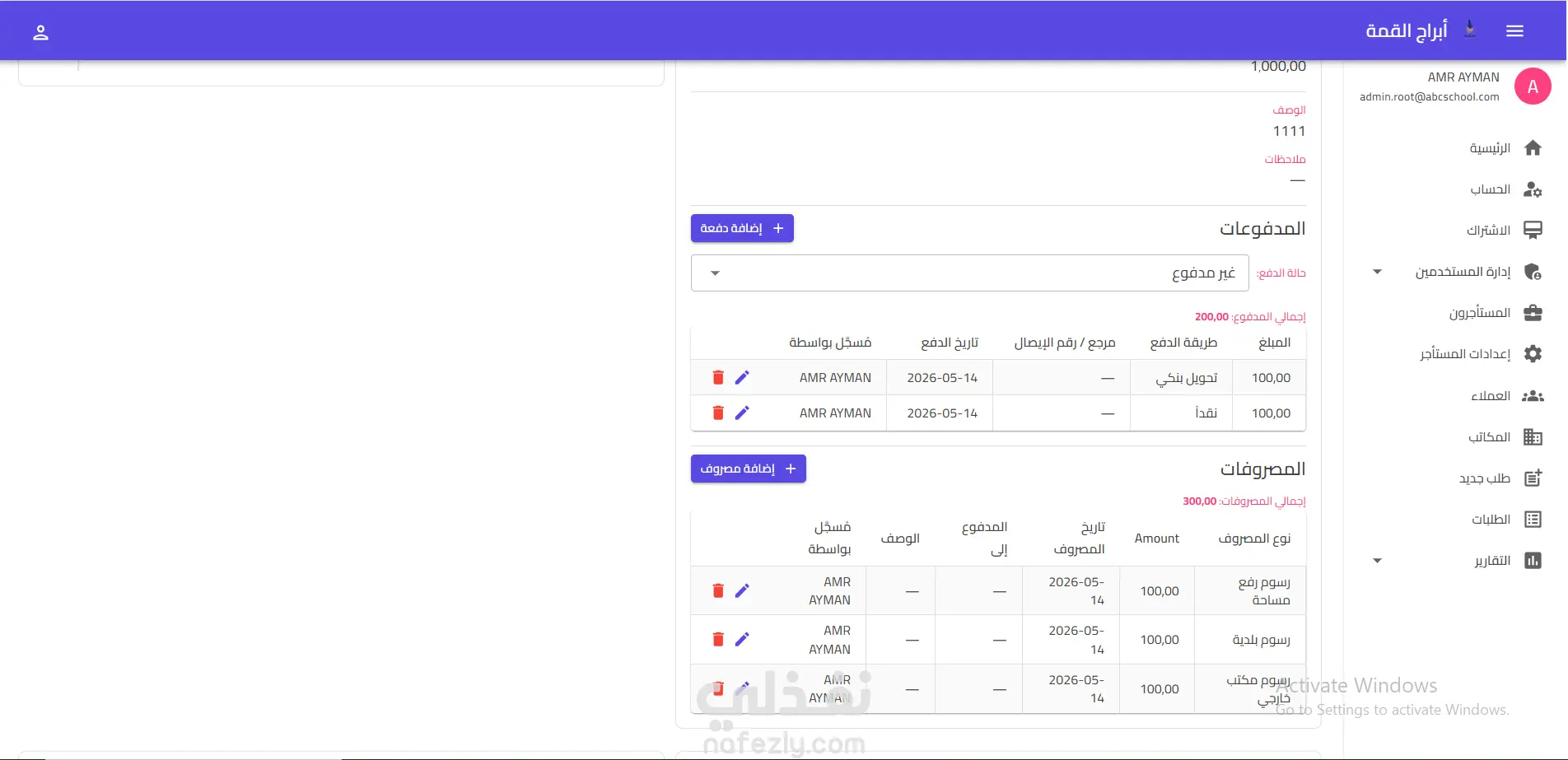The height and width of the screenshot is (760, 1568).
Task: Open the user profile icon in header
Action: pos(40,32)
